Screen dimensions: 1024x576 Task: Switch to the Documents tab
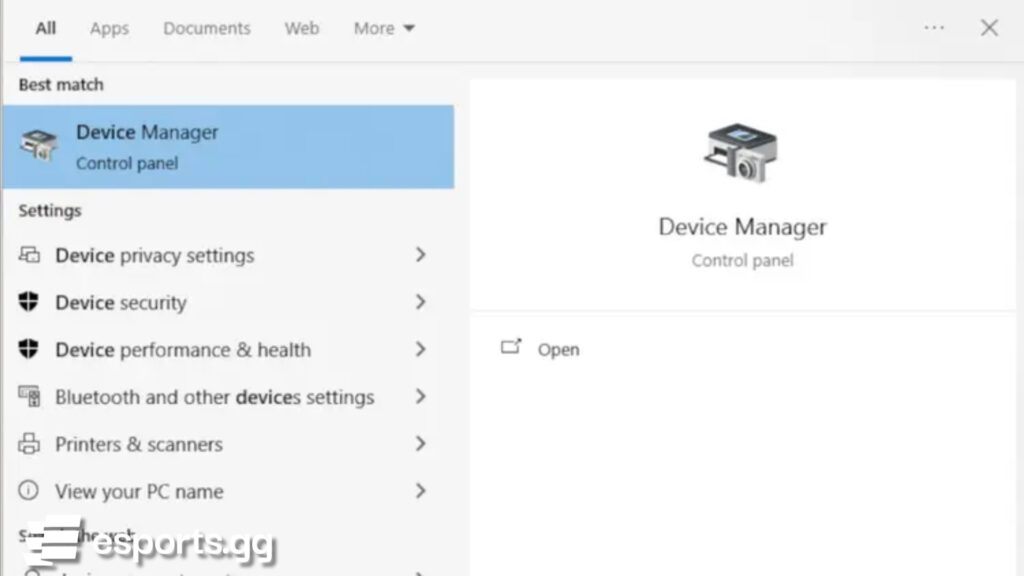[x=207, y=28]
